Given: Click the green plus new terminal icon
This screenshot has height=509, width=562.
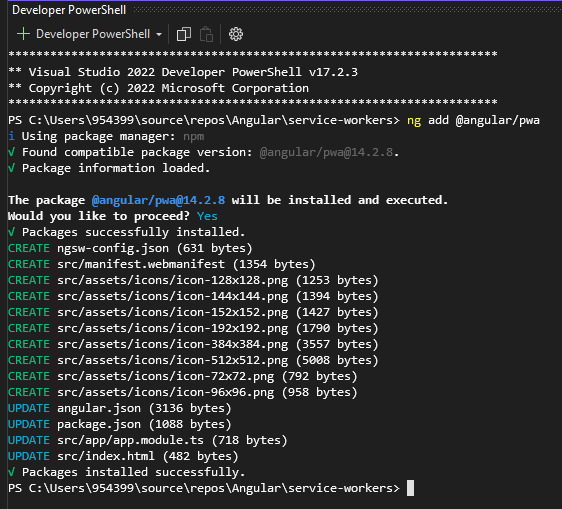Looking at the screenshot, I should coord(23,34).
